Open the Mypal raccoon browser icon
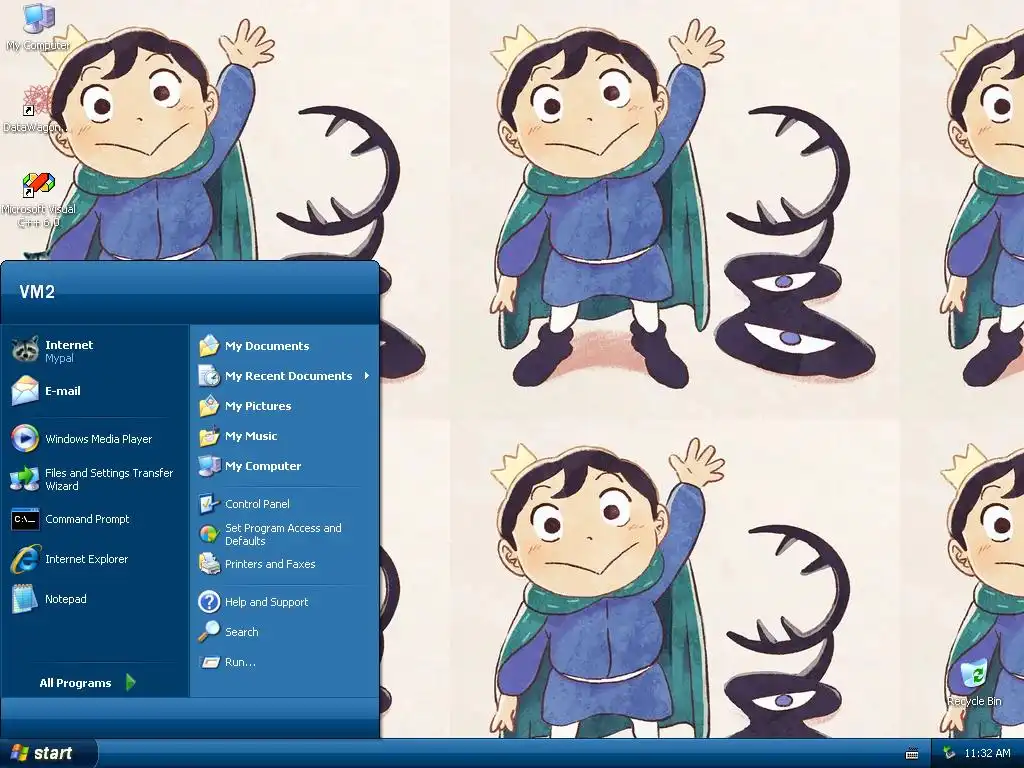The height and width of the screenshot is (768, 1024). point(25,349)
